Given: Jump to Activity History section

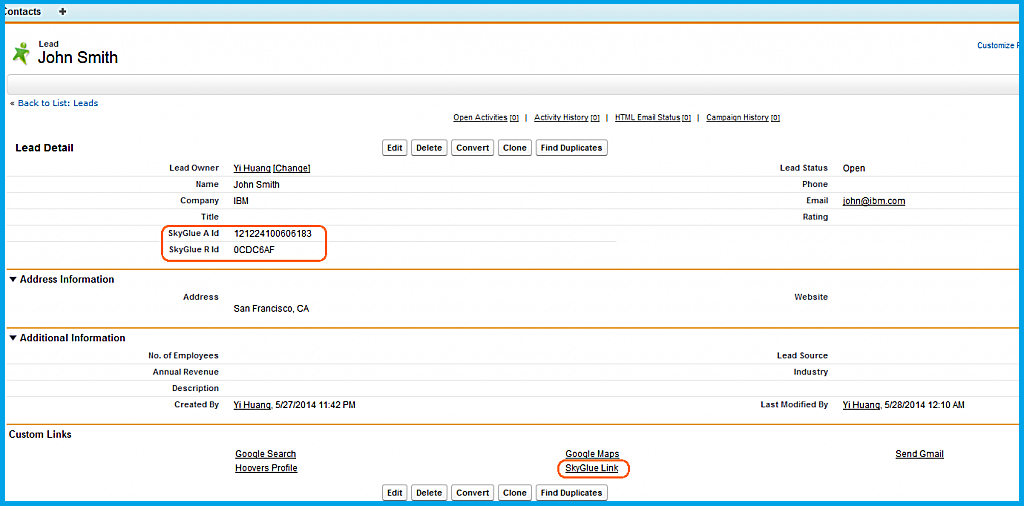Looking at the screenshot, I should (561, 118).
